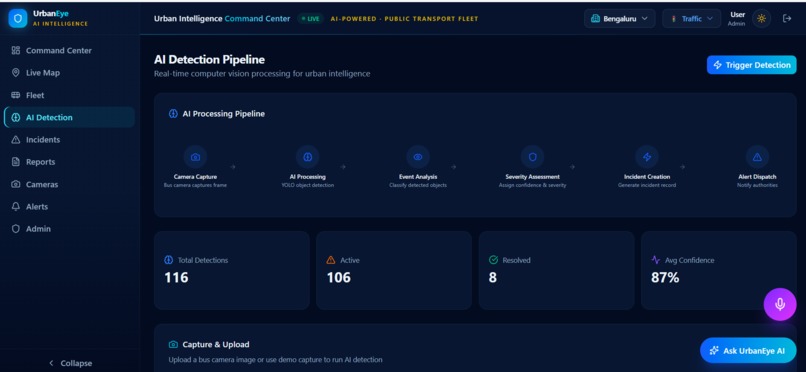Select Incidents in sidebar

[69, 140]
